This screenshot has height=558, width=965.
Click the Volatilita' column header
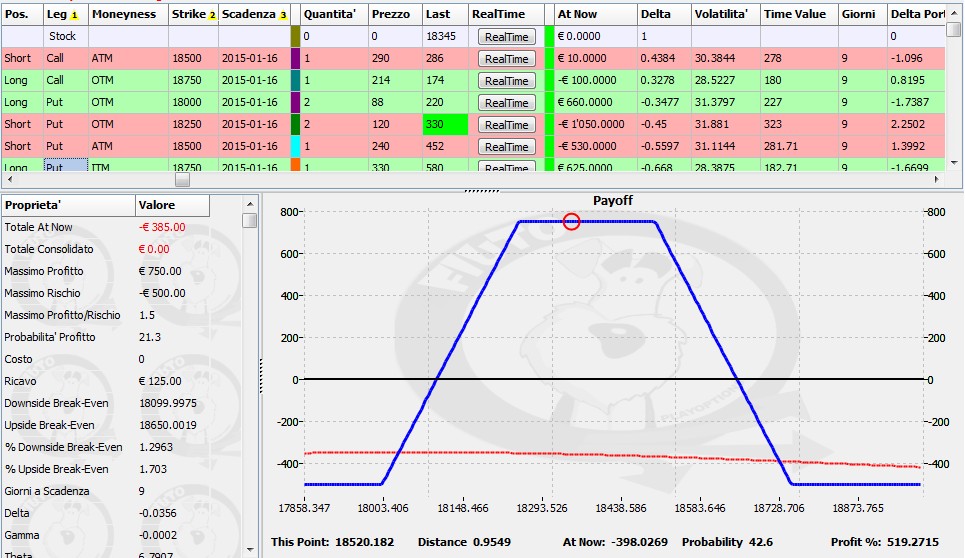(x=725, y=14)
